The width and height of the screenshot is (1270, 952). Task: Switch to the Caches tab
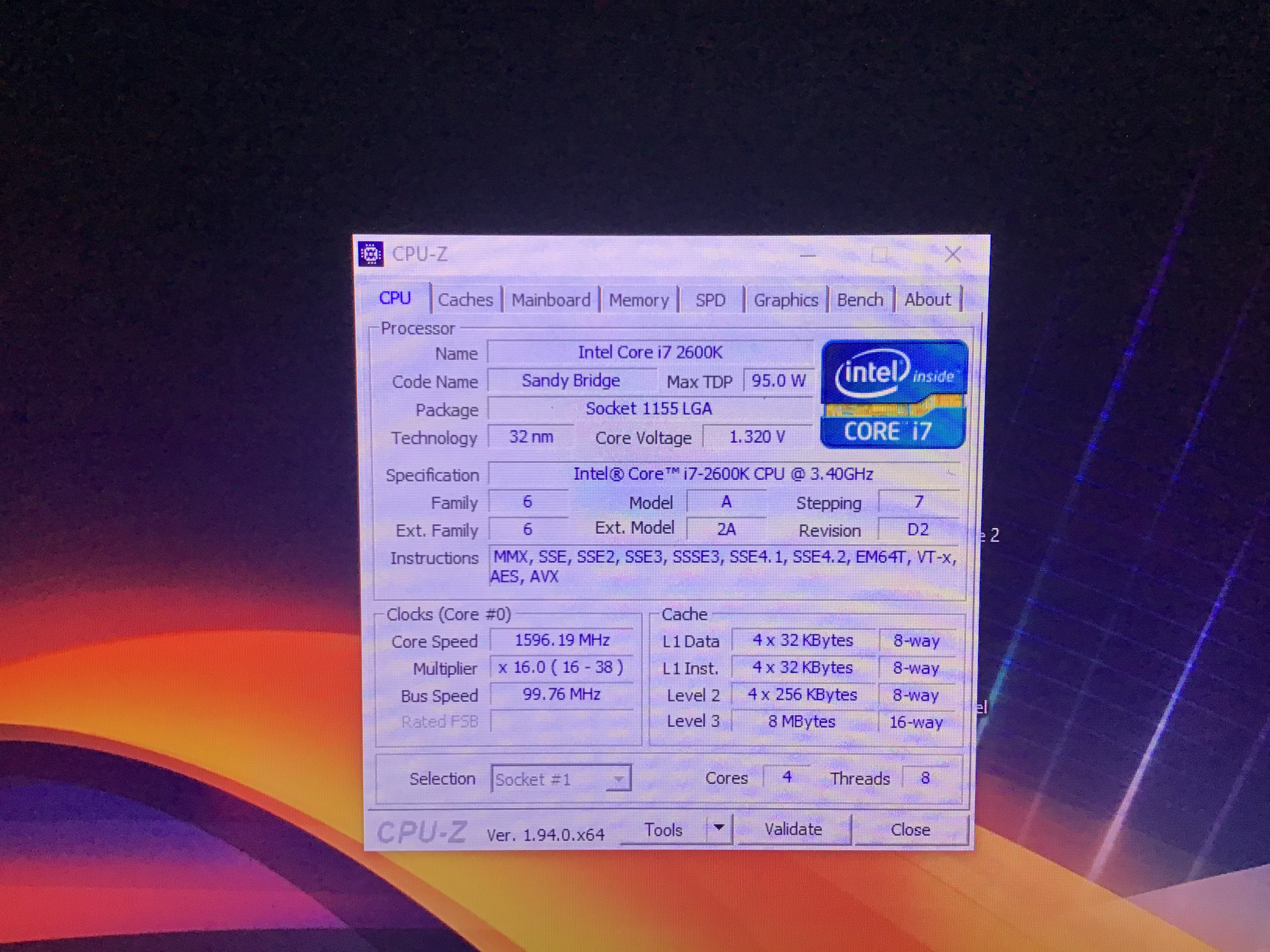coord(465,300)
